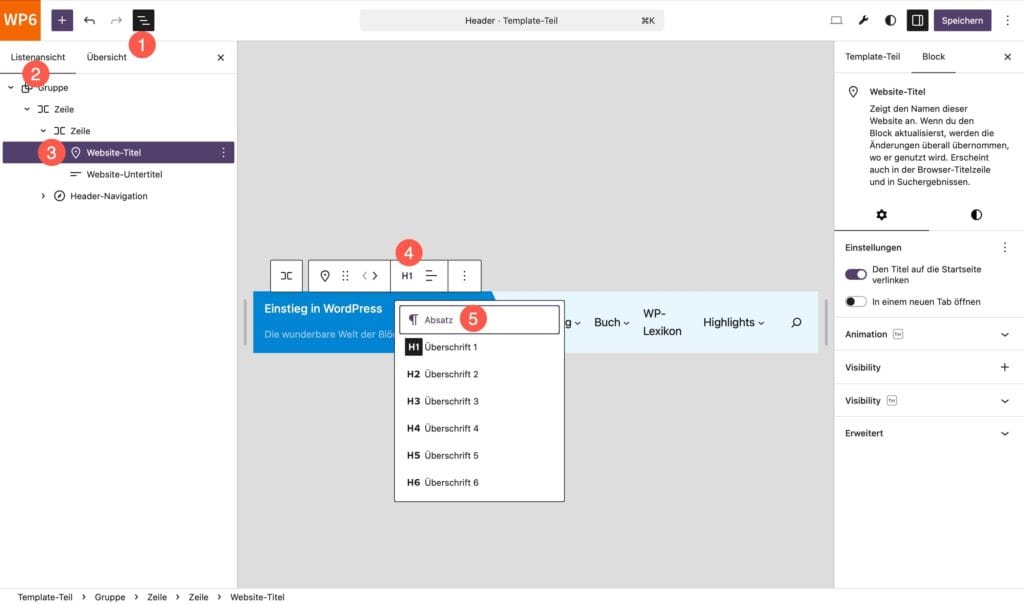Click the desktop preview icon
This screenshot has height=605, width=1024.
[x=837, y=20]
